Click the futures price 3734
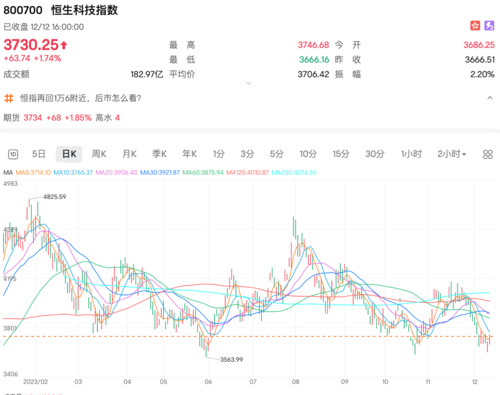Viewport: 500px width, 395px height. (x=33, y=118)
